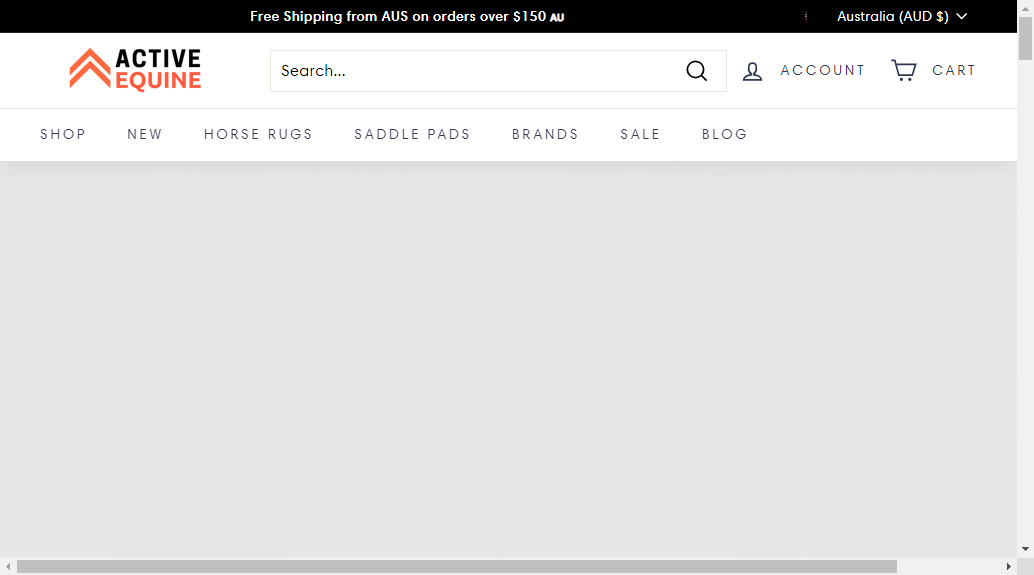Image resolution: width=1034 pixels, height=575 pixels.
Task: Go to the NEW menu item
Action: click(x=144, y=135)
